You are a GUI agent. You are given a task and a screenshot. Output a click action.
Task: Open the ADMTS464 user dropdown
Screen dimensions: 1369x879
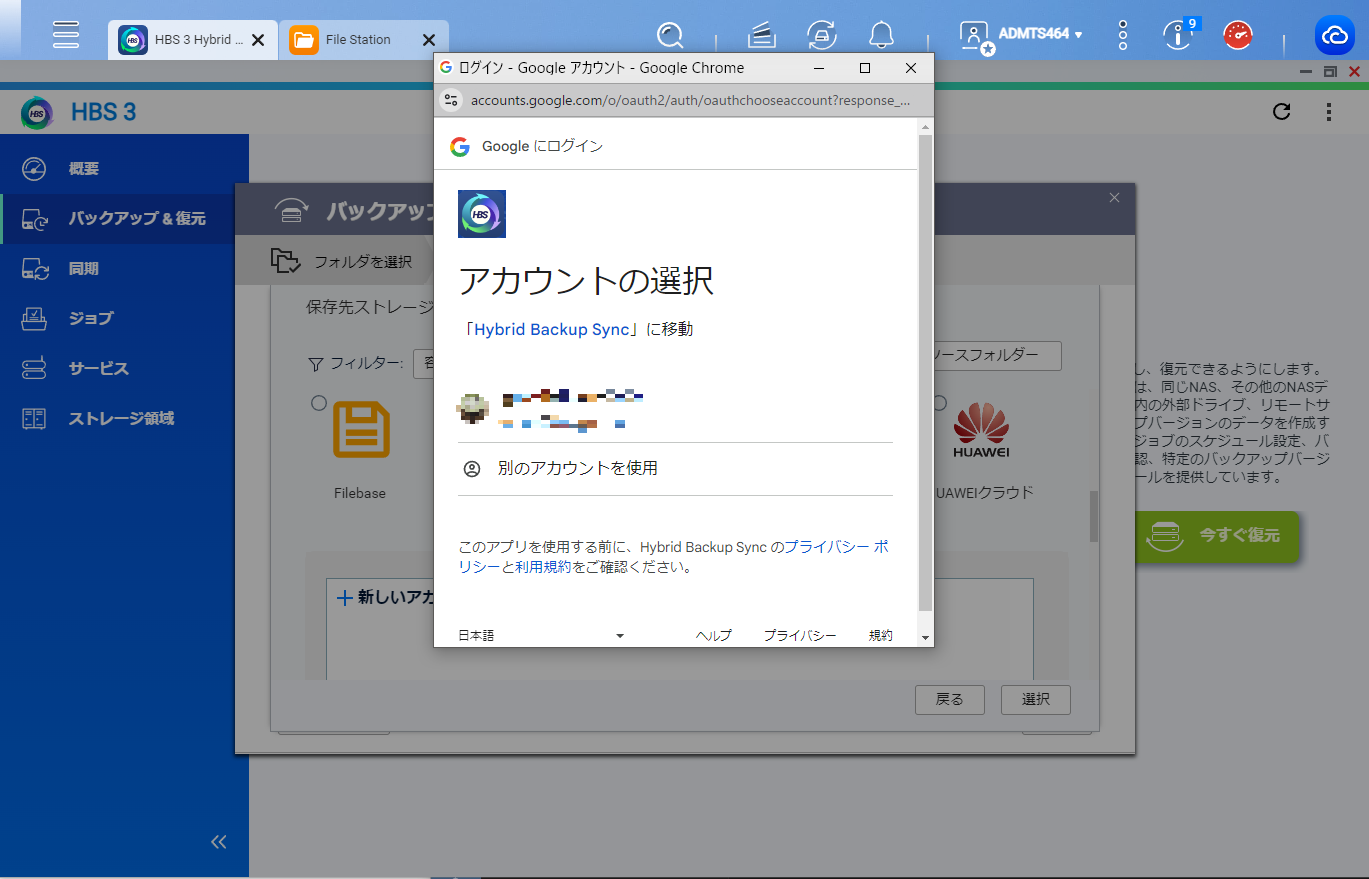(1041, 34)
